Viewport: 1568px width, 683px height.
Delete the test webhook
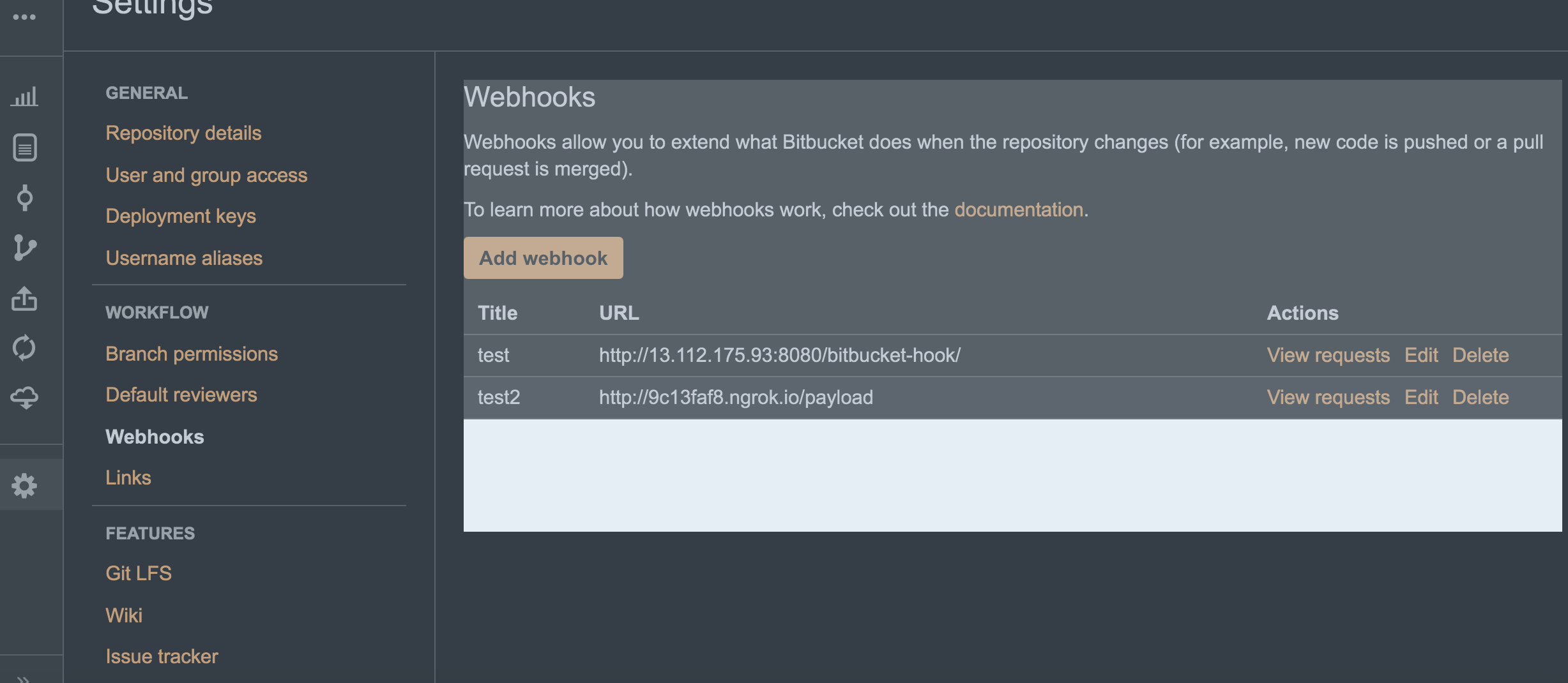point(1480,355)
